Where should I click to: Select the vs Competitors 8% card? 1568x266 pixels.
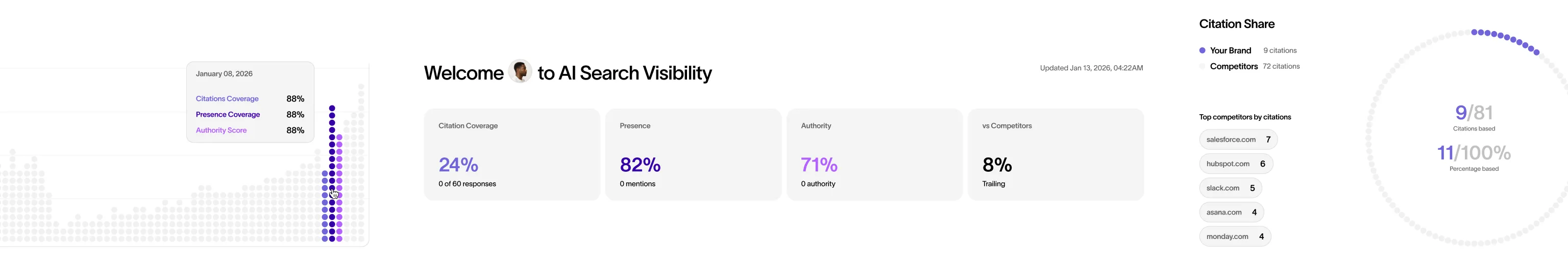(1055, 154)
